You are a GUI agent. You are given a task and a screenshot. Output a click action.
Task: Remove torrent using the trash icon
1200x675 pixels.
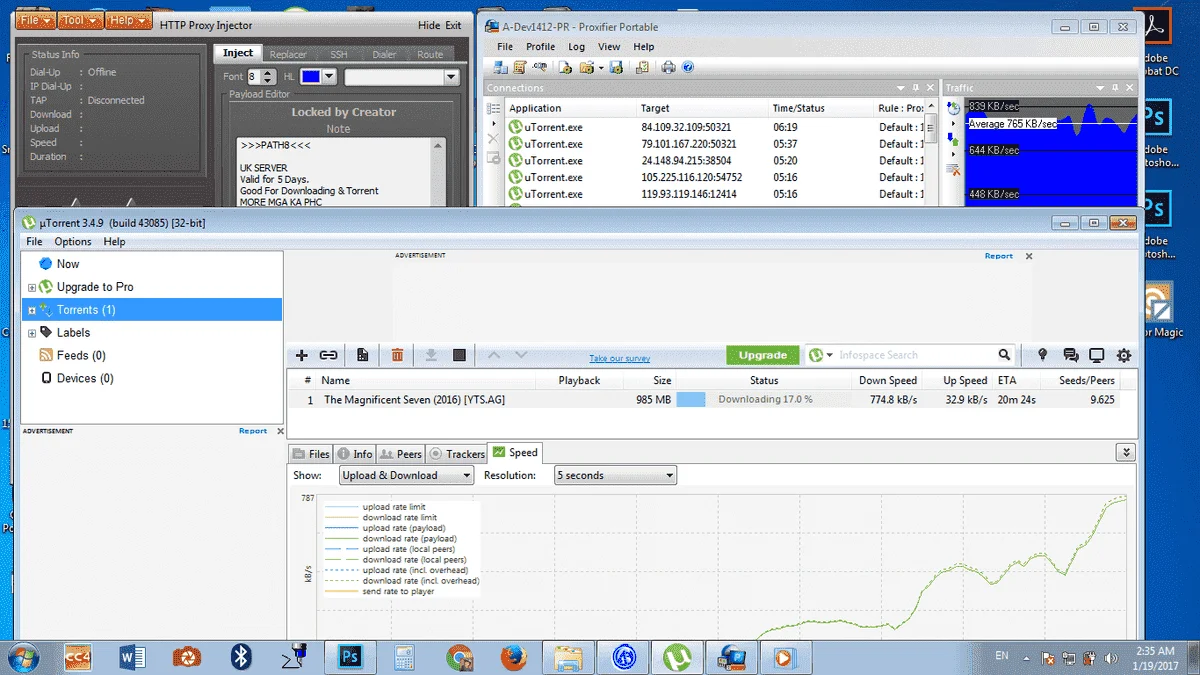pos(397,355)
